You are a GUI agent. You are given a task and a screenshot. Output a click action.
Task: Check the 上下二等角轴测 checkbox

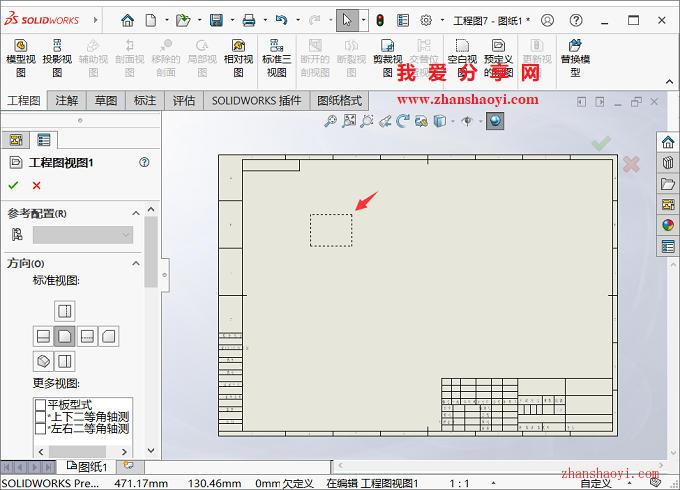[x=40, y=417]
